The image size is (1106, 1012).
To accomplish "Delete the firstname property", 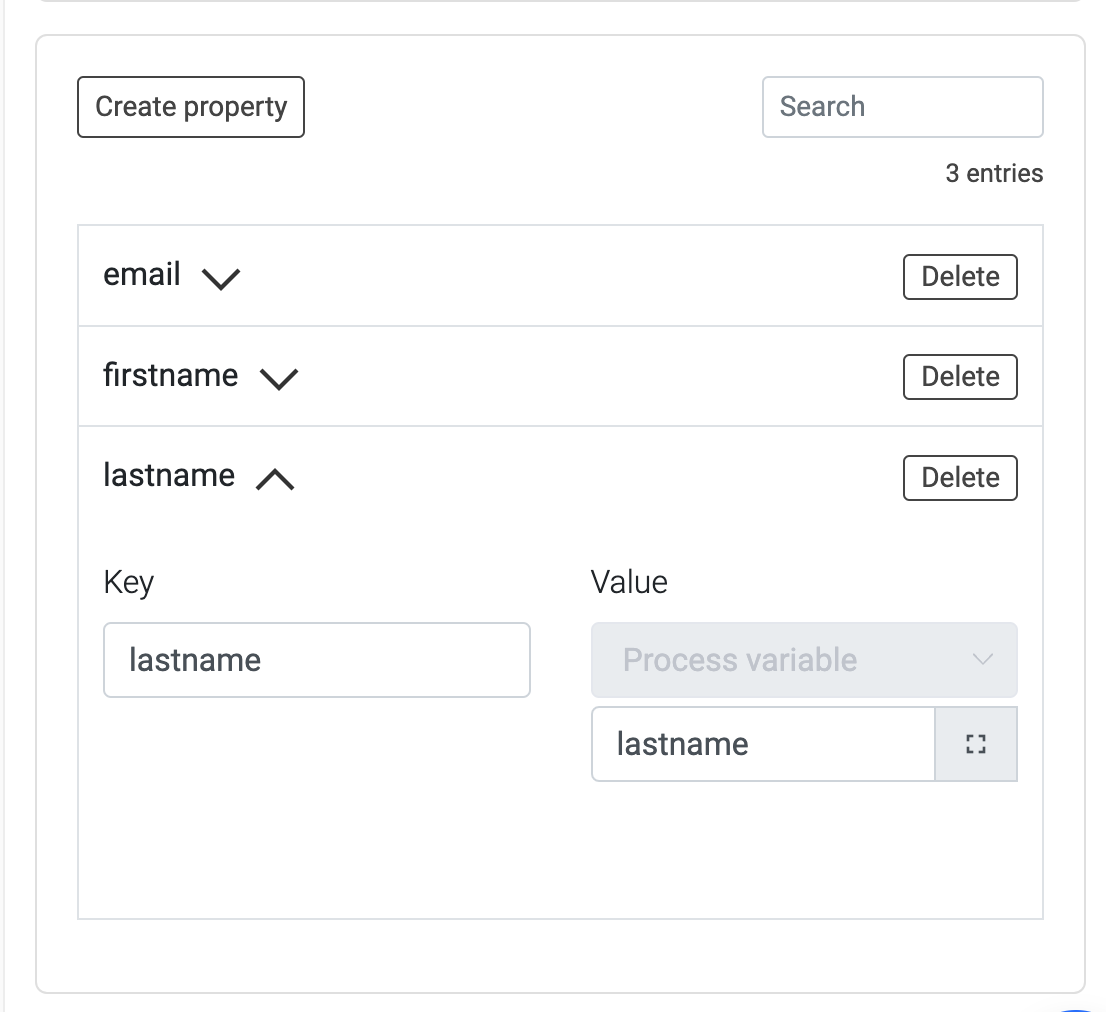I will coord(959,377).
